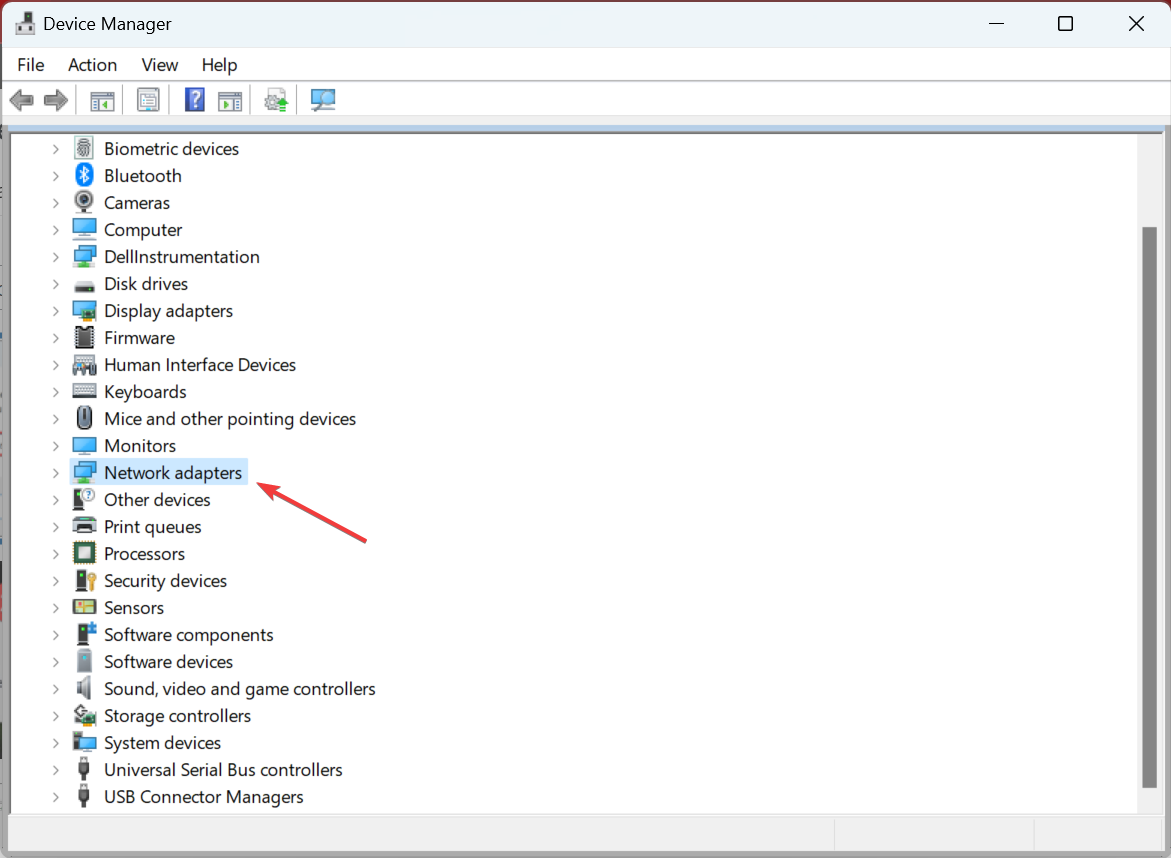Select the Disk drives icon

coord(84,285)
